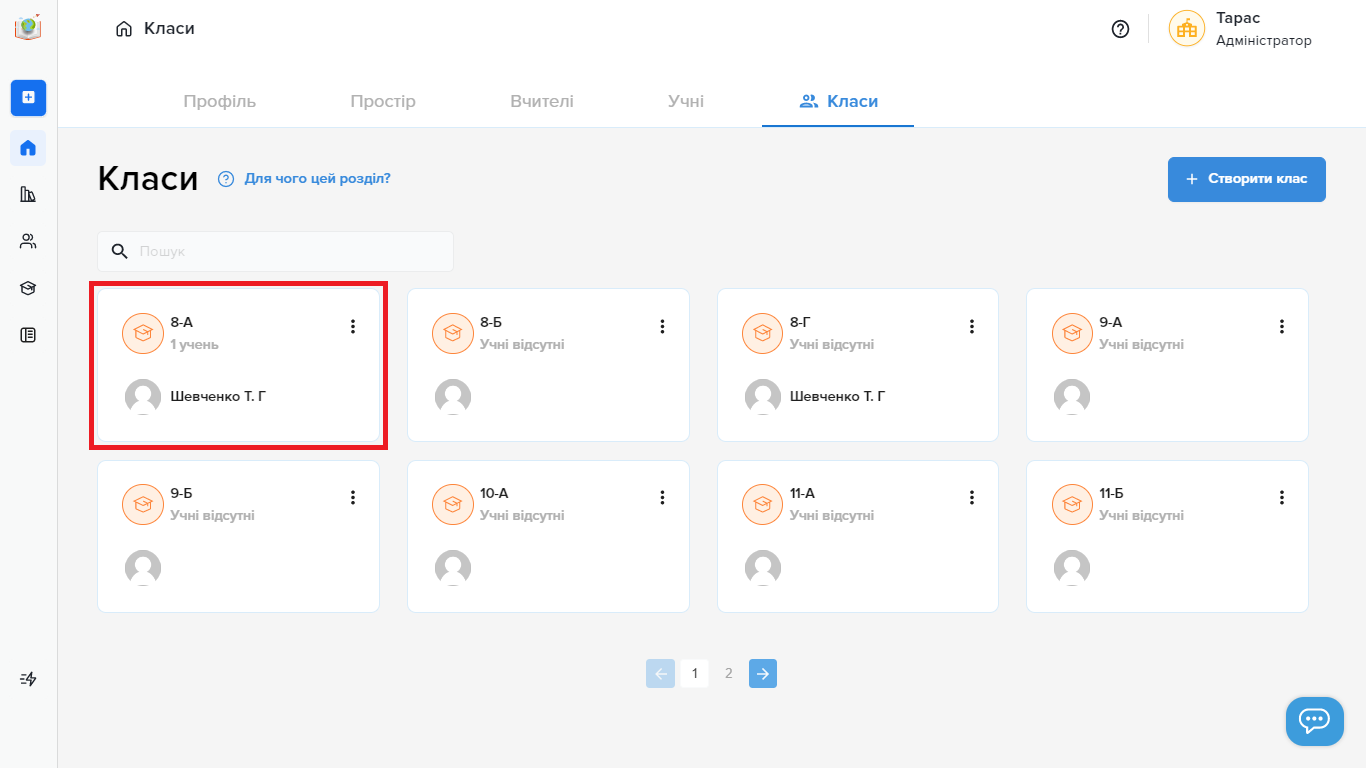1366x768 pixels.
Task: Open the three-dot menu for 10-А
Action: click(x=662, y=497)
